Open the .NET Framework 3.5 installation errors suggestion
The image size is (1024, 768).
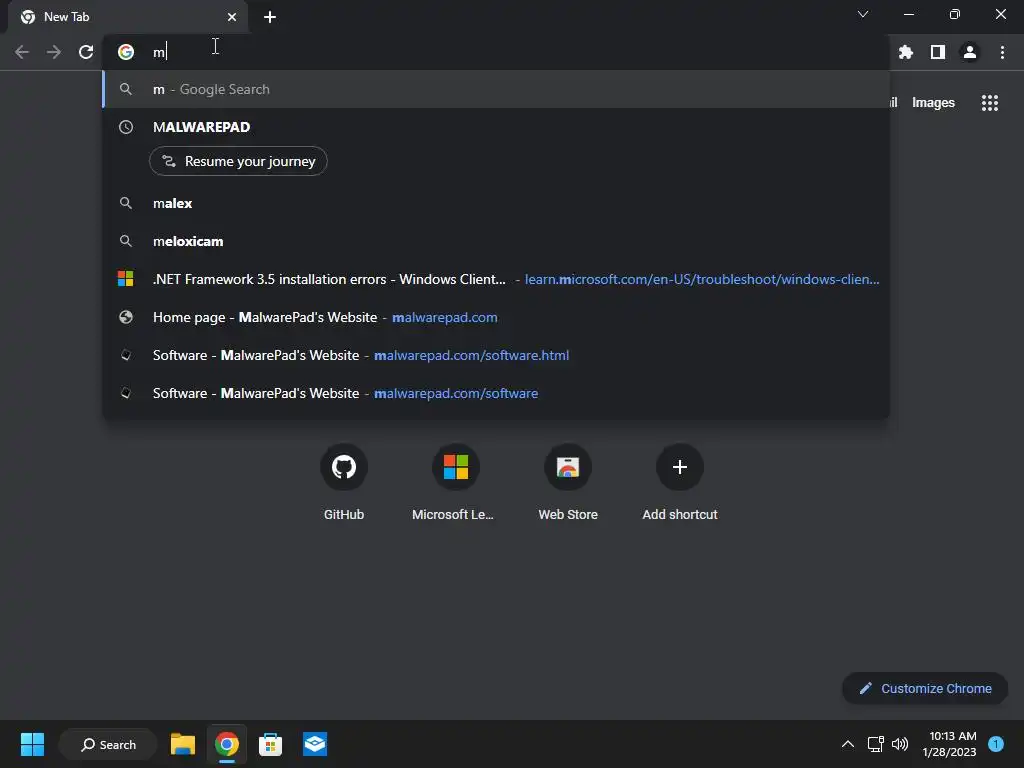[496, 279]
